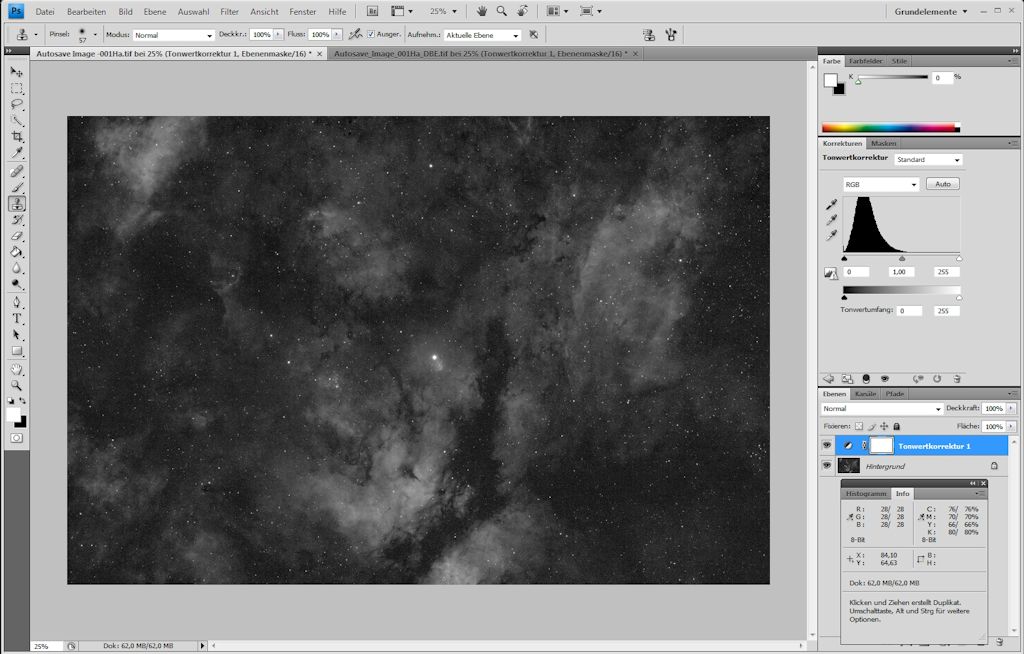1024x654 pixels.
Task: Return to adjustment list arrow button
Action: [x=829, y=379]
